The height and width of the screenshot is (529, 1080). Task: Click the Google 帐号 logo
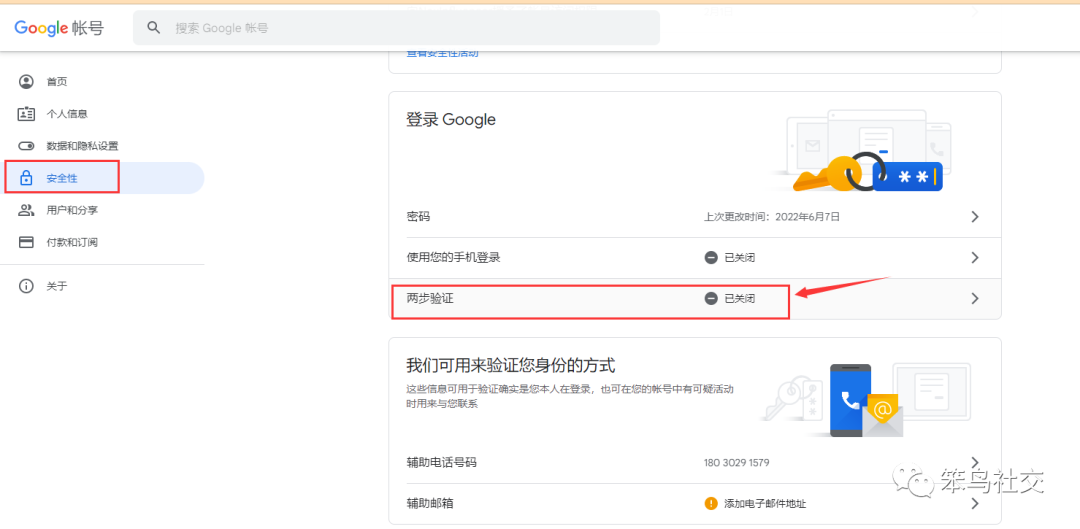[59, 28]
